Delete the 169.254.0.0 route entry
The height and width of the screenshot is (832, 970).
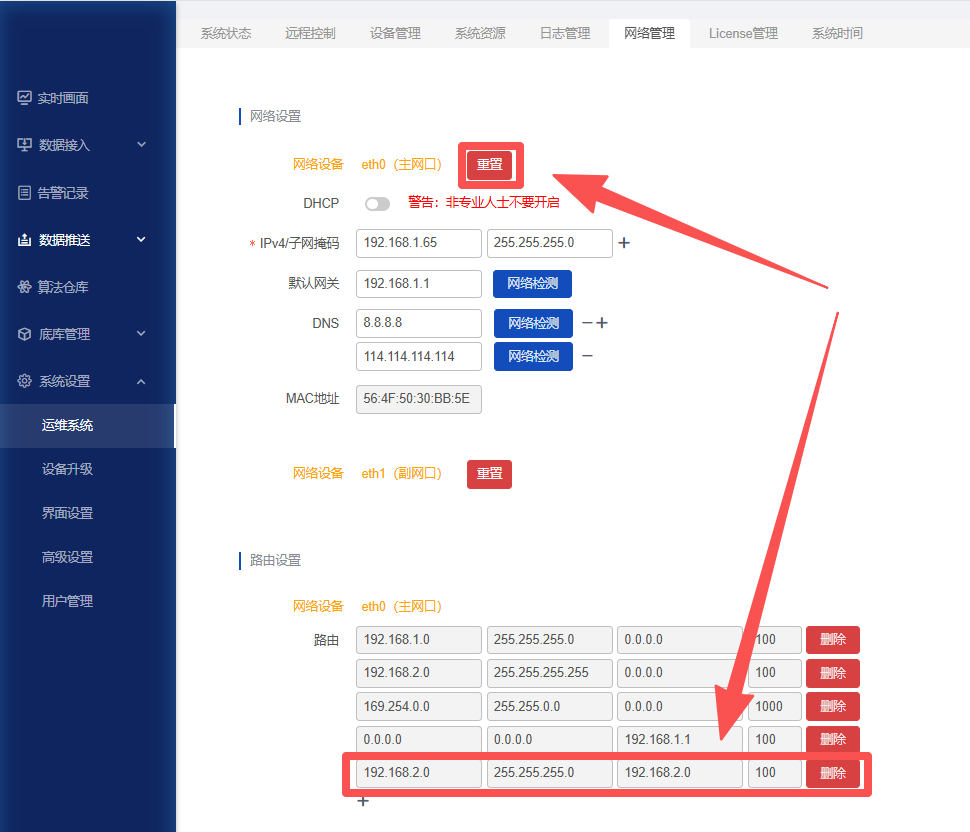click(x=832, y=706)
